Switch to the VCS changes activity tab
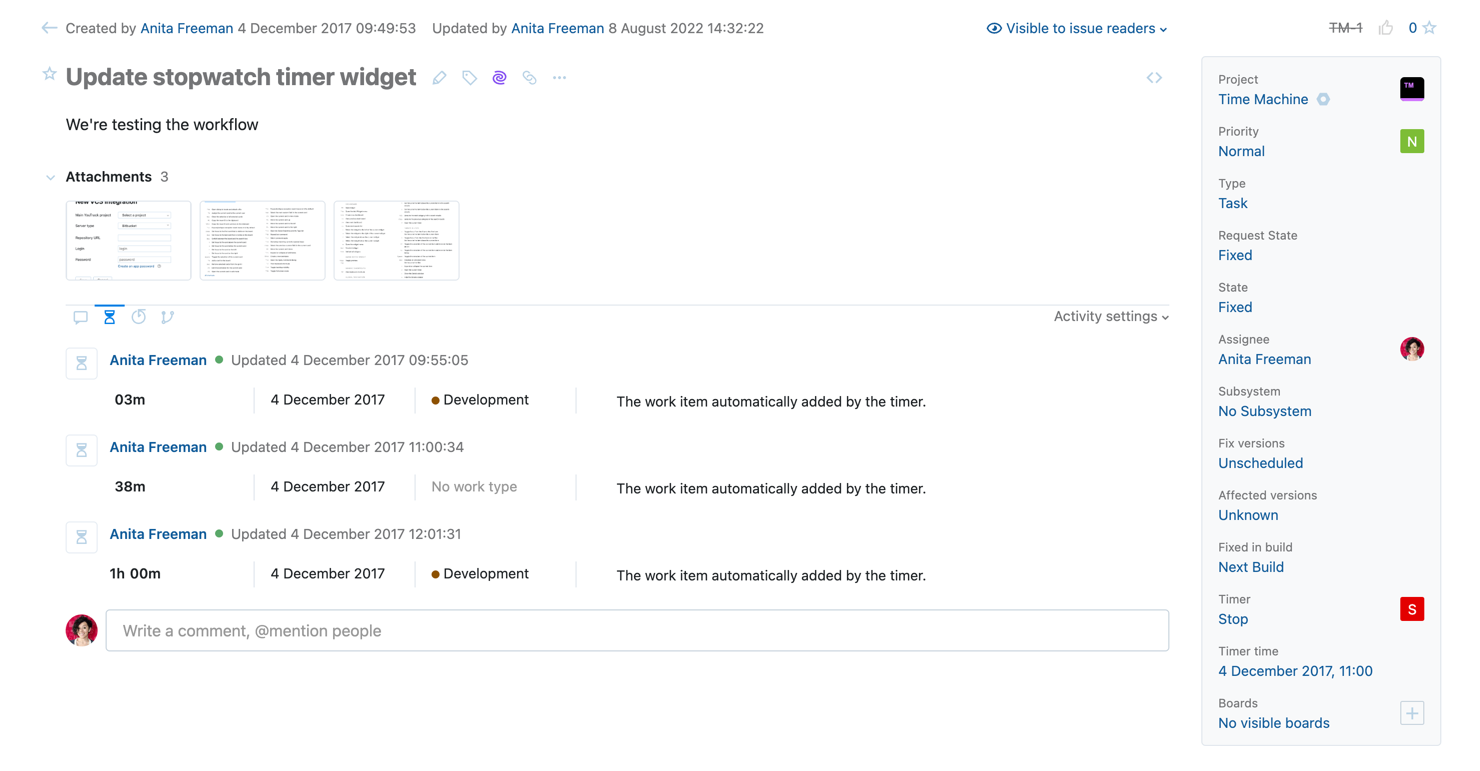 point(167,317)
